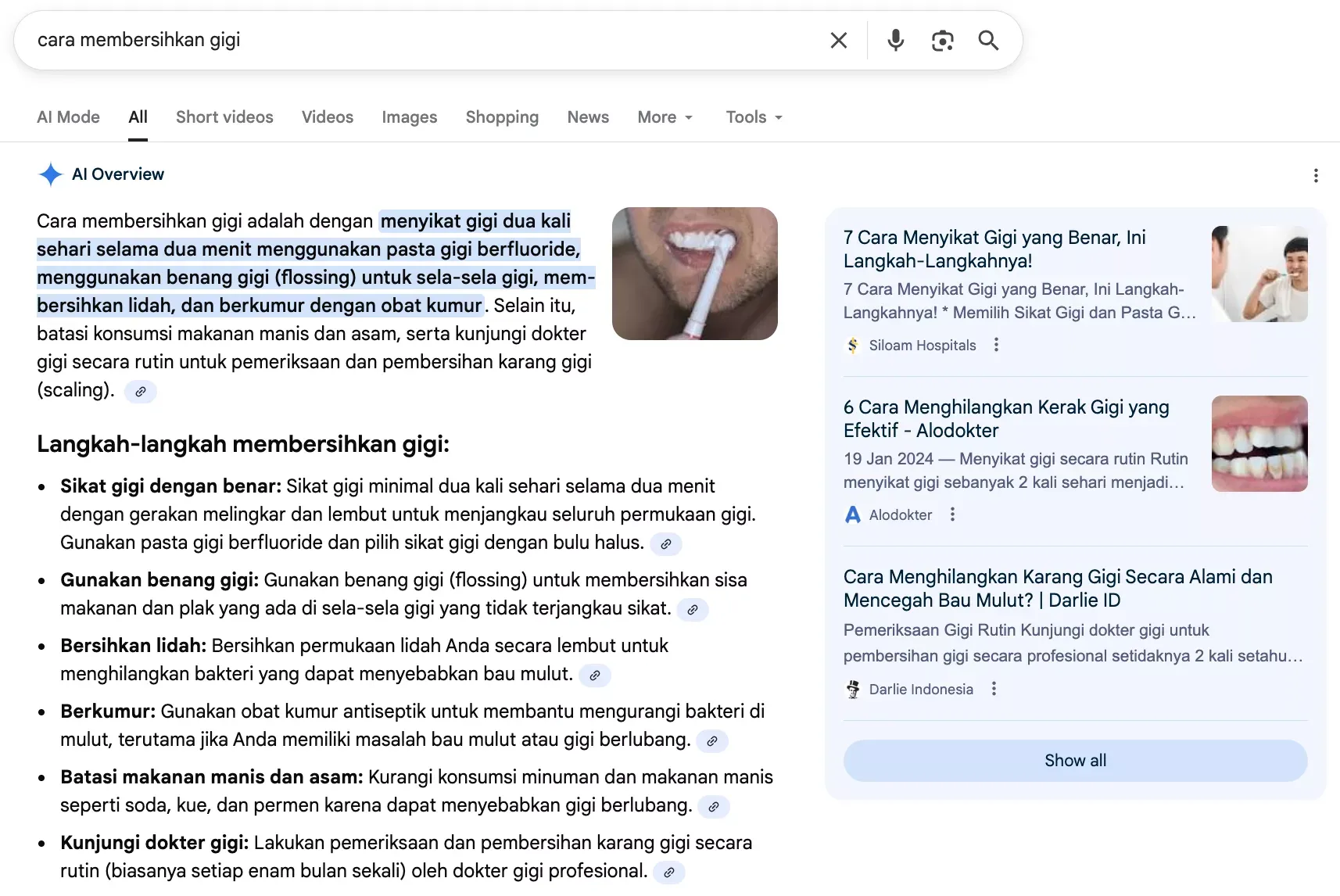Viewport: 1340px width, 896px height.
Task: Switch to Images tab
Action: coord(410,117)
